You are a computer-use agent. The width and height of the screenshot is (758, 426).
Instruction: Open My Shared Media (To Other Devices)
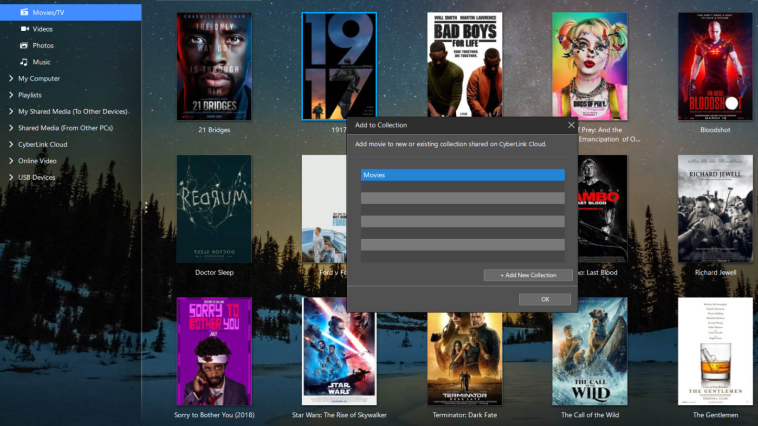click(72, 111)
